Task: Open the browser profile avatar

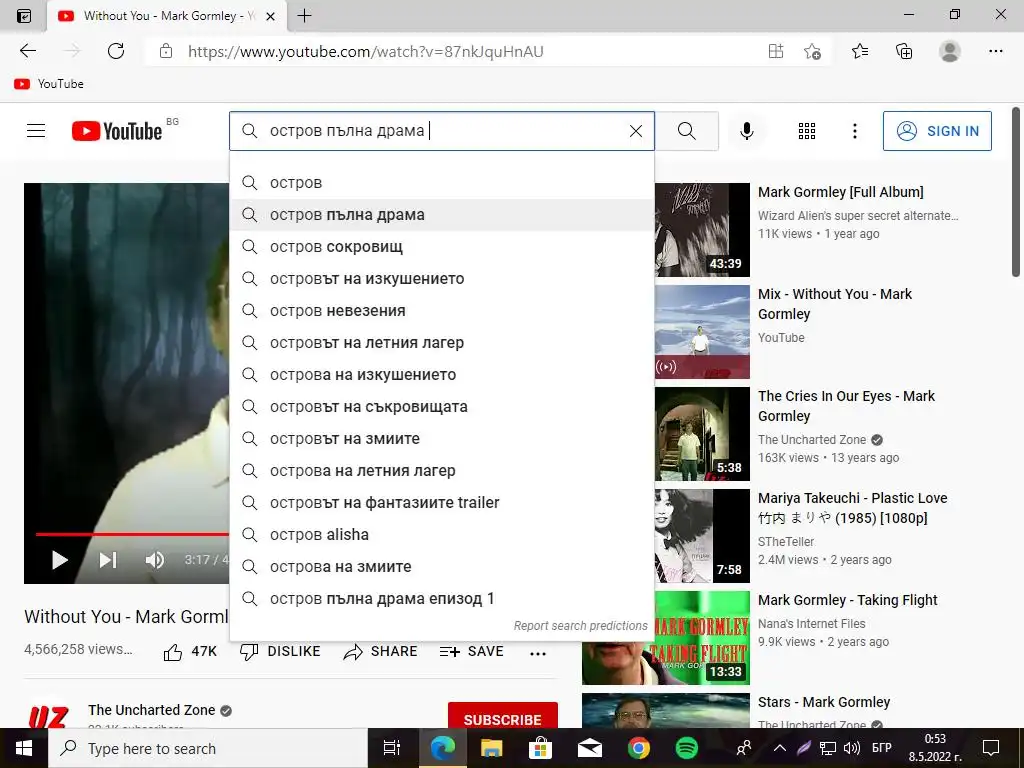Action: point(950,51)
